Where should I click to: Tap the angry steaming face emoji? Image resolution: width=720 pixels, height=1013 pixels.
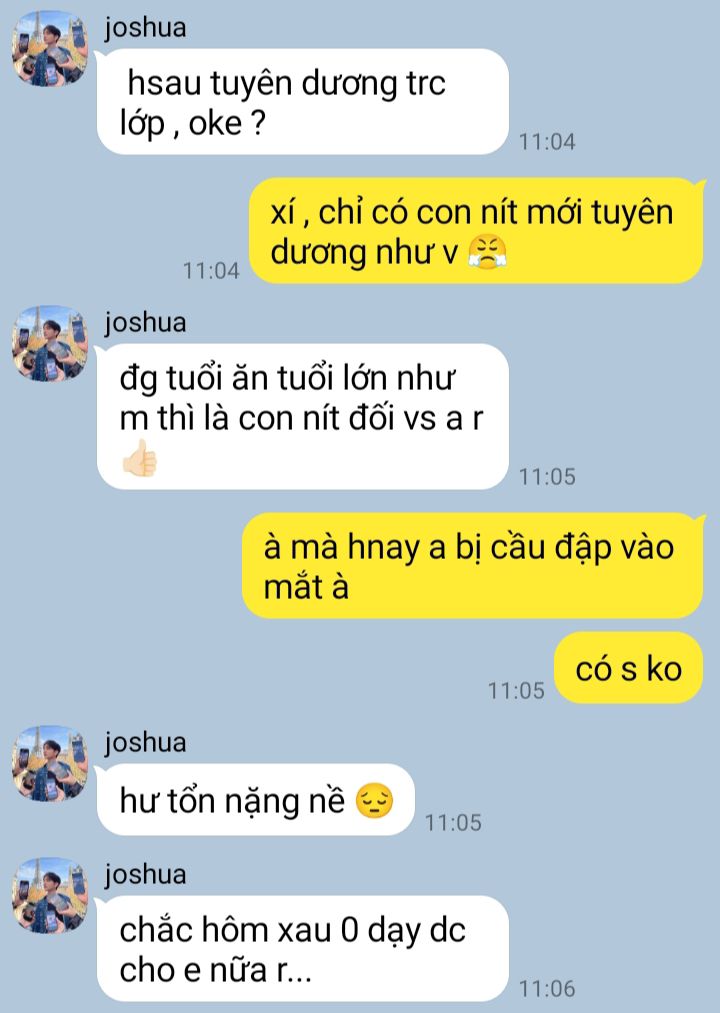pos(487,252)
